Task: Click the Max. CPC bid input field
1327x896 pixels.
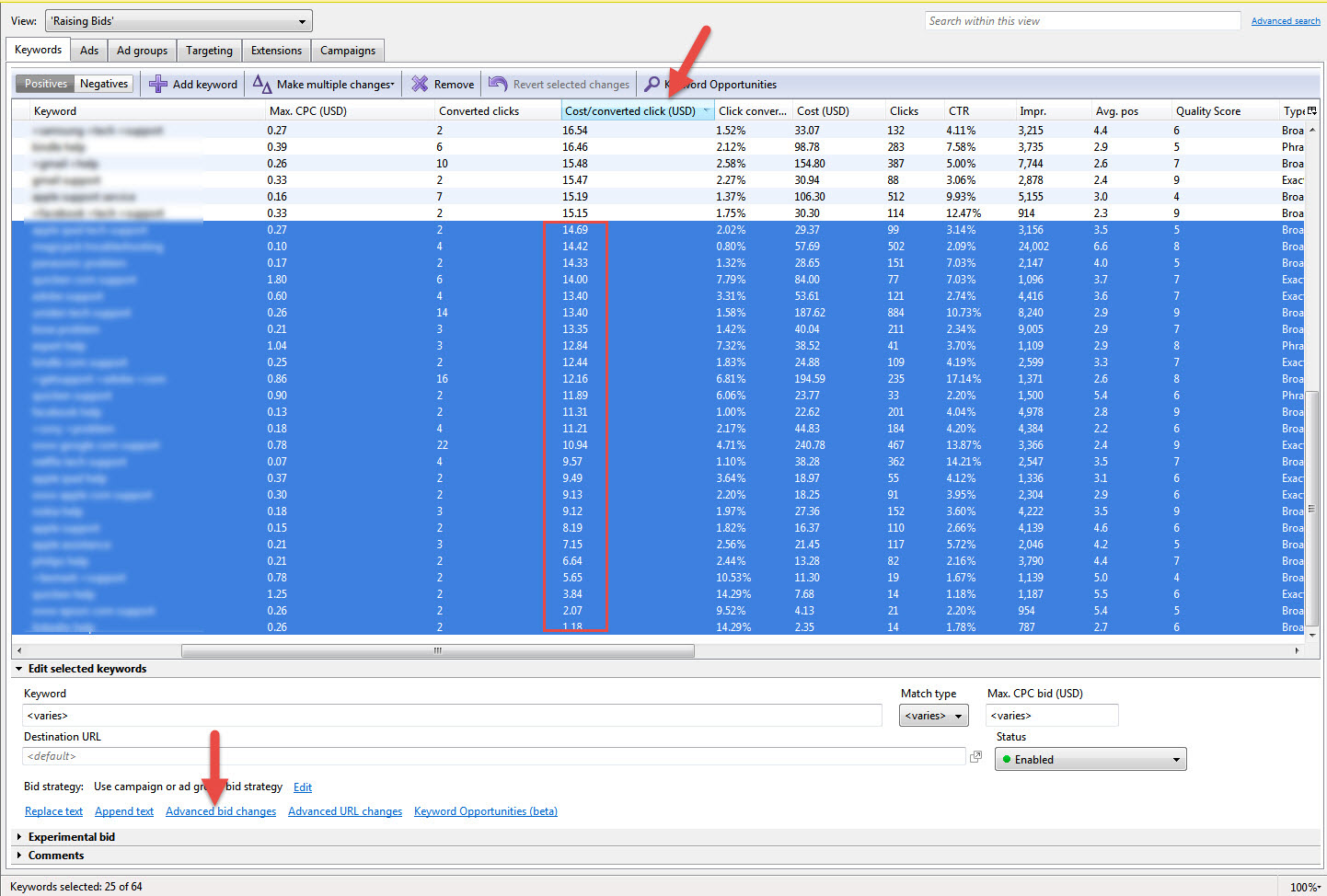Action: [x=1051, y=716]
